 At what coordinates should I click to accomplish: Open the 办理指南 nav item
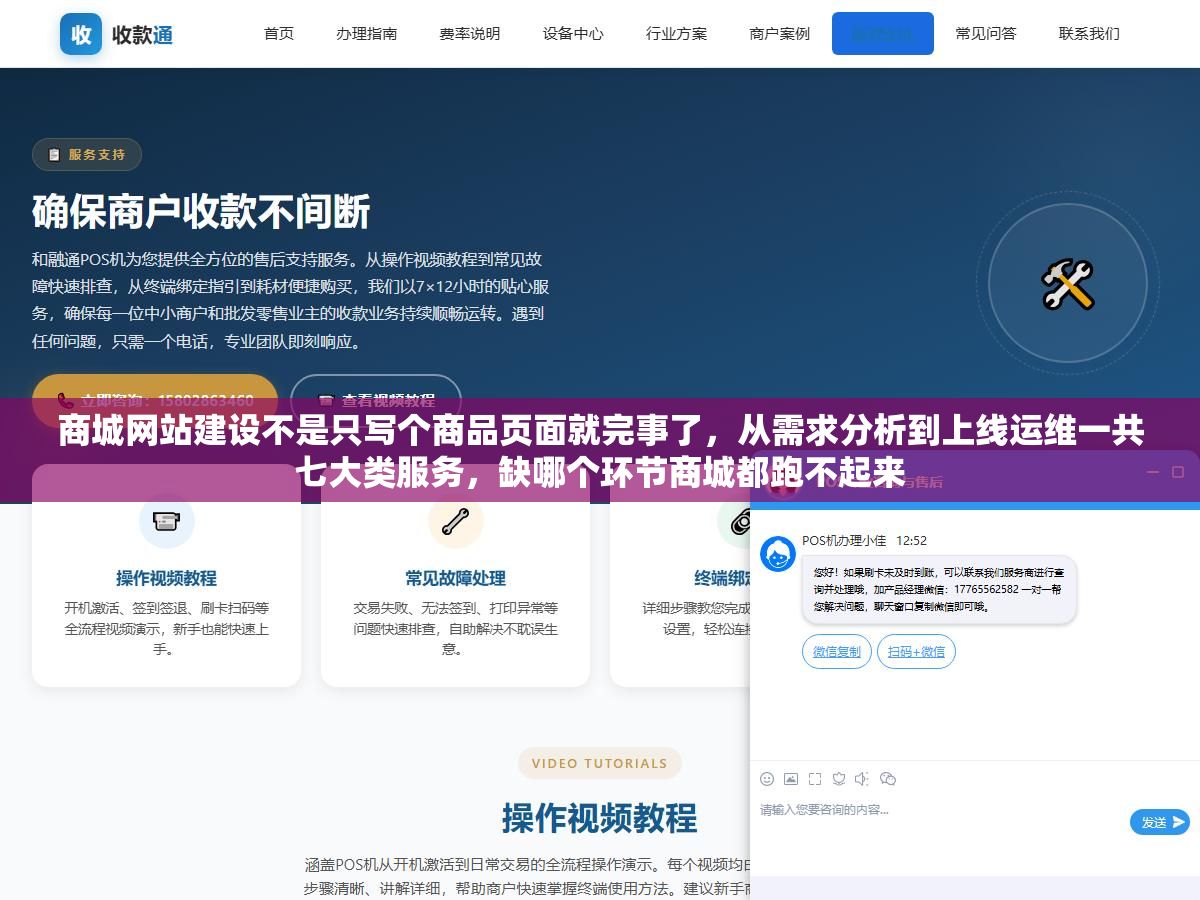(366, 33)
